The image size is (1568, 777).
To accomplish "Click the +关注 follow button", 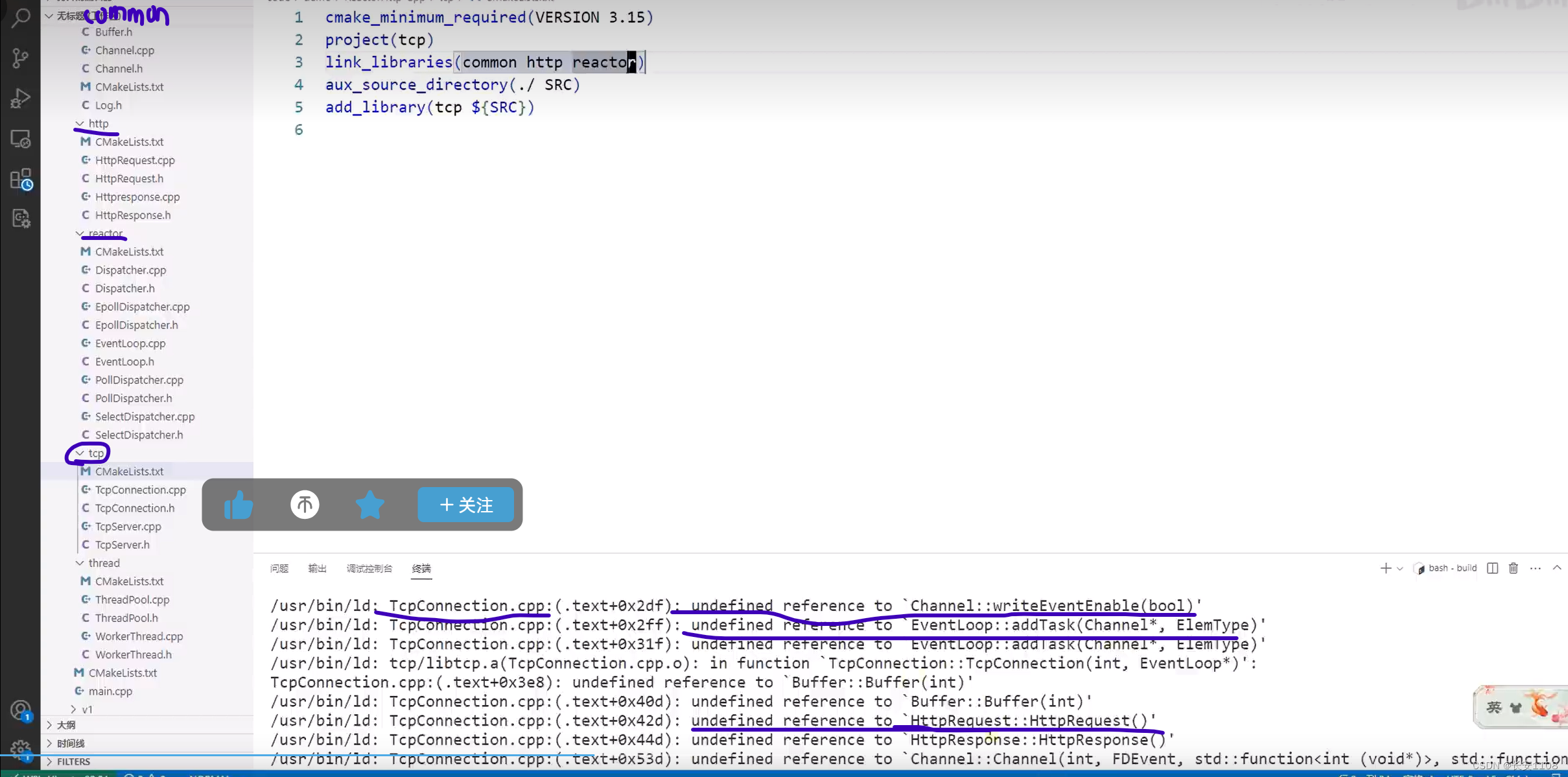I will coord(466,505).
